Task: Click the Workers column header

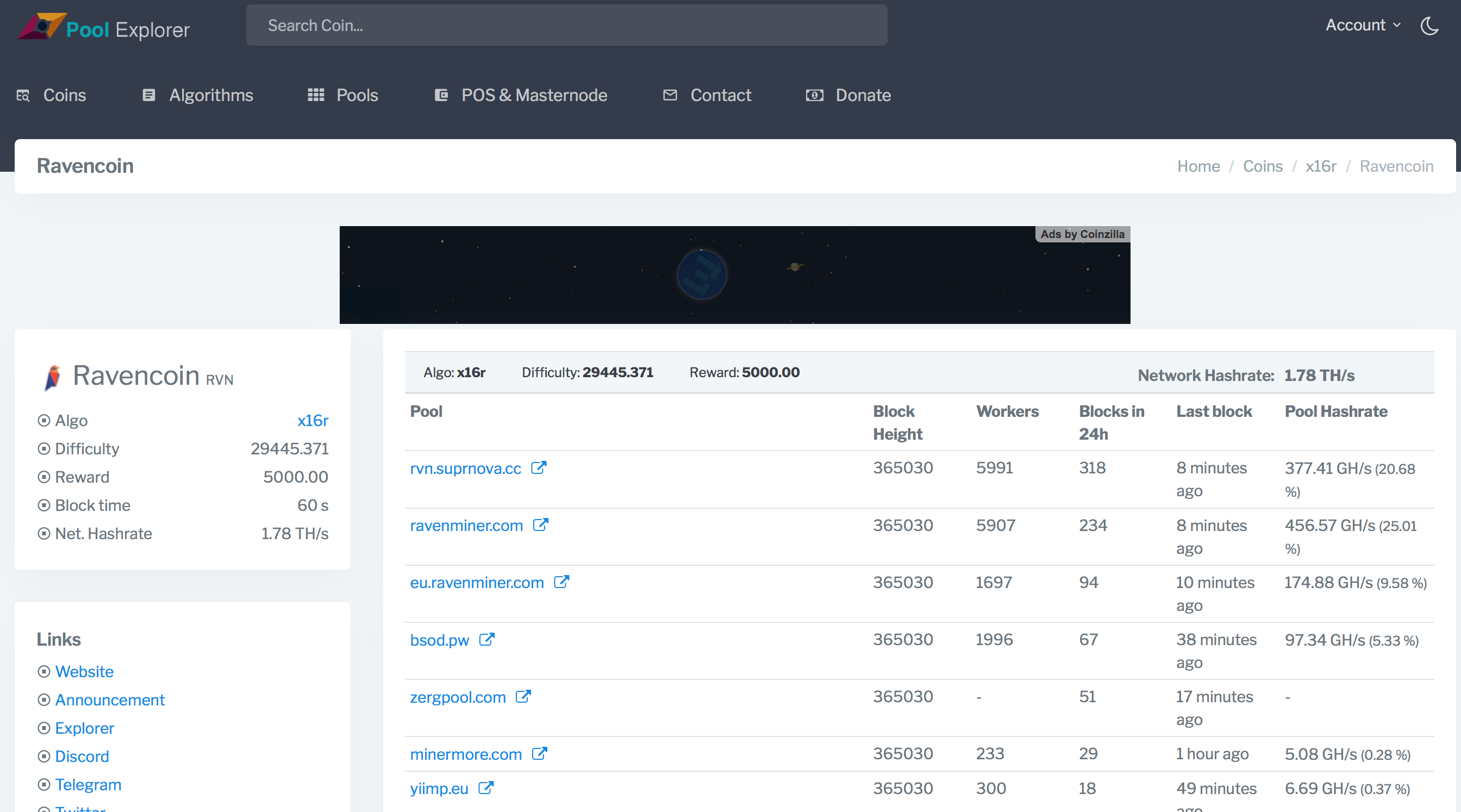Action: (x=1007, y=411)
